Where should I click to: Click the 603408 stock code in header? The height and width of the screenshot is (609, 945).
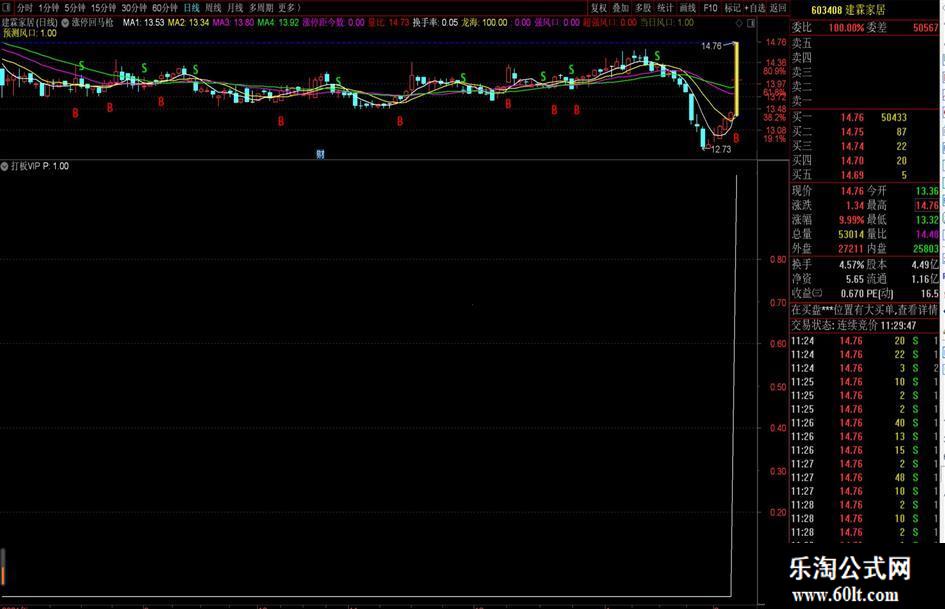point(826,10)
